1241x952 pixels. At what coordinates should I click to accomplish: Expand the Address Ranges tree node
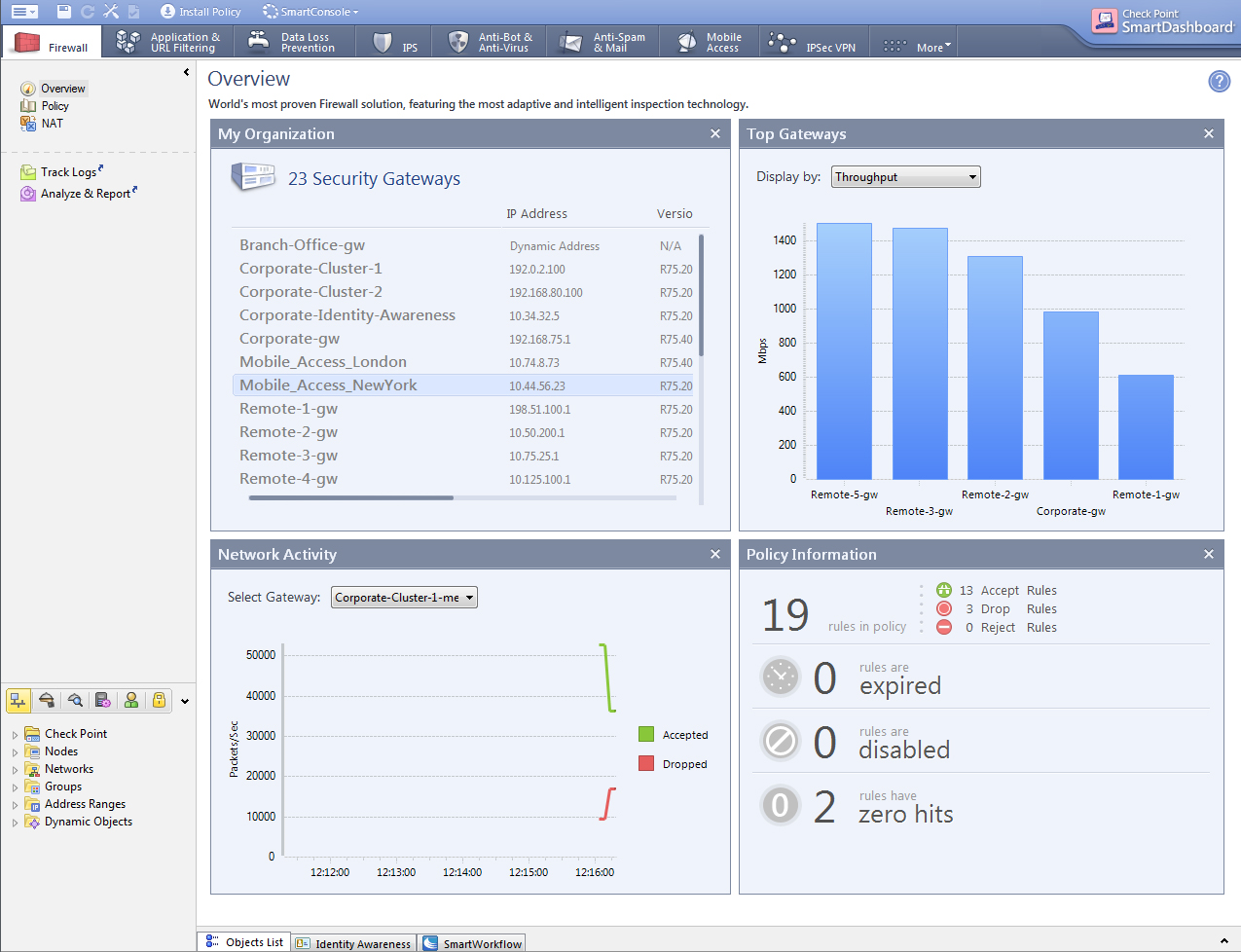click(15, 805)
